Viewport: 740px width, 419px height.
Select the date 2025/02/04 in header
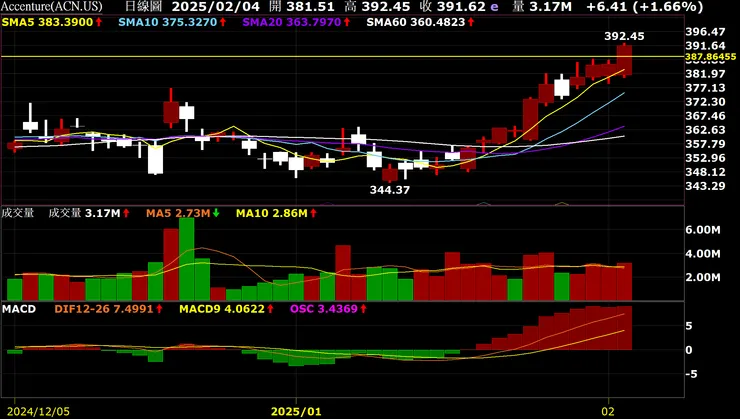coord(216,7)
